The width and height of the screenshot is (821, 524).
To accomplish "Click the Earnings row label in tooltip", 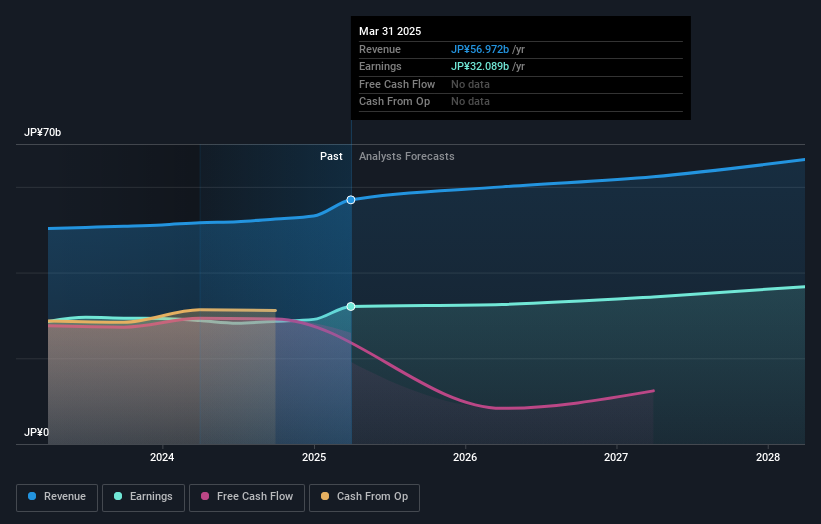I will pyautogui.click(x=380, y=66).
